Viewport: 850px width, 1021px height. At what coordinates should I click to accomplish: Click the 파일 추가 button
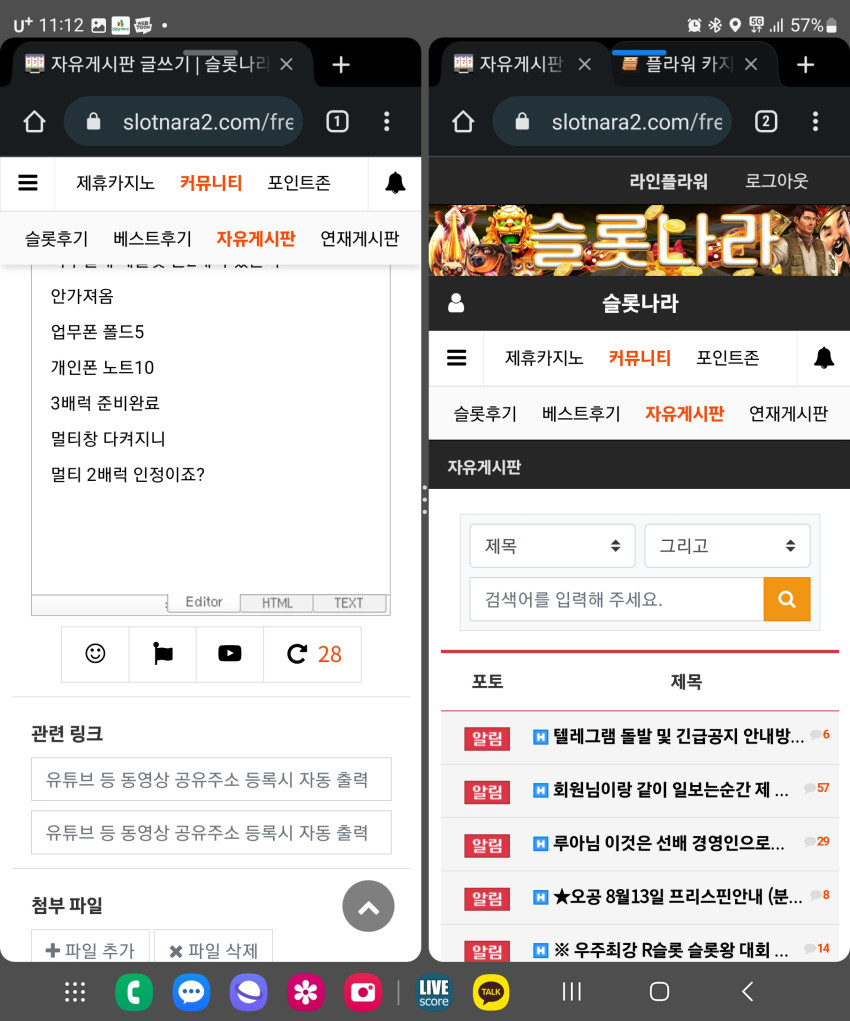(x=91, y=949)
